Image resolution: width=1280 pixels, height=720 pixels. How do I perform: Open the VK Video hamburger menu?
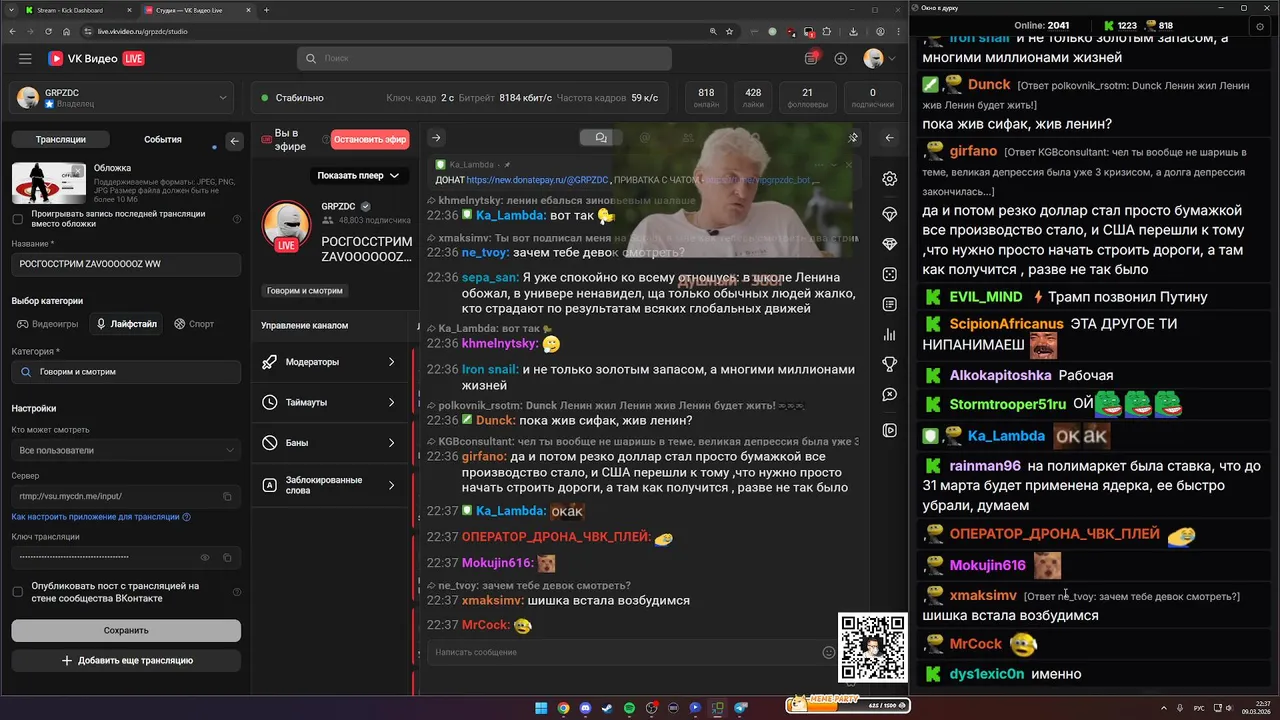click(25, 59)
